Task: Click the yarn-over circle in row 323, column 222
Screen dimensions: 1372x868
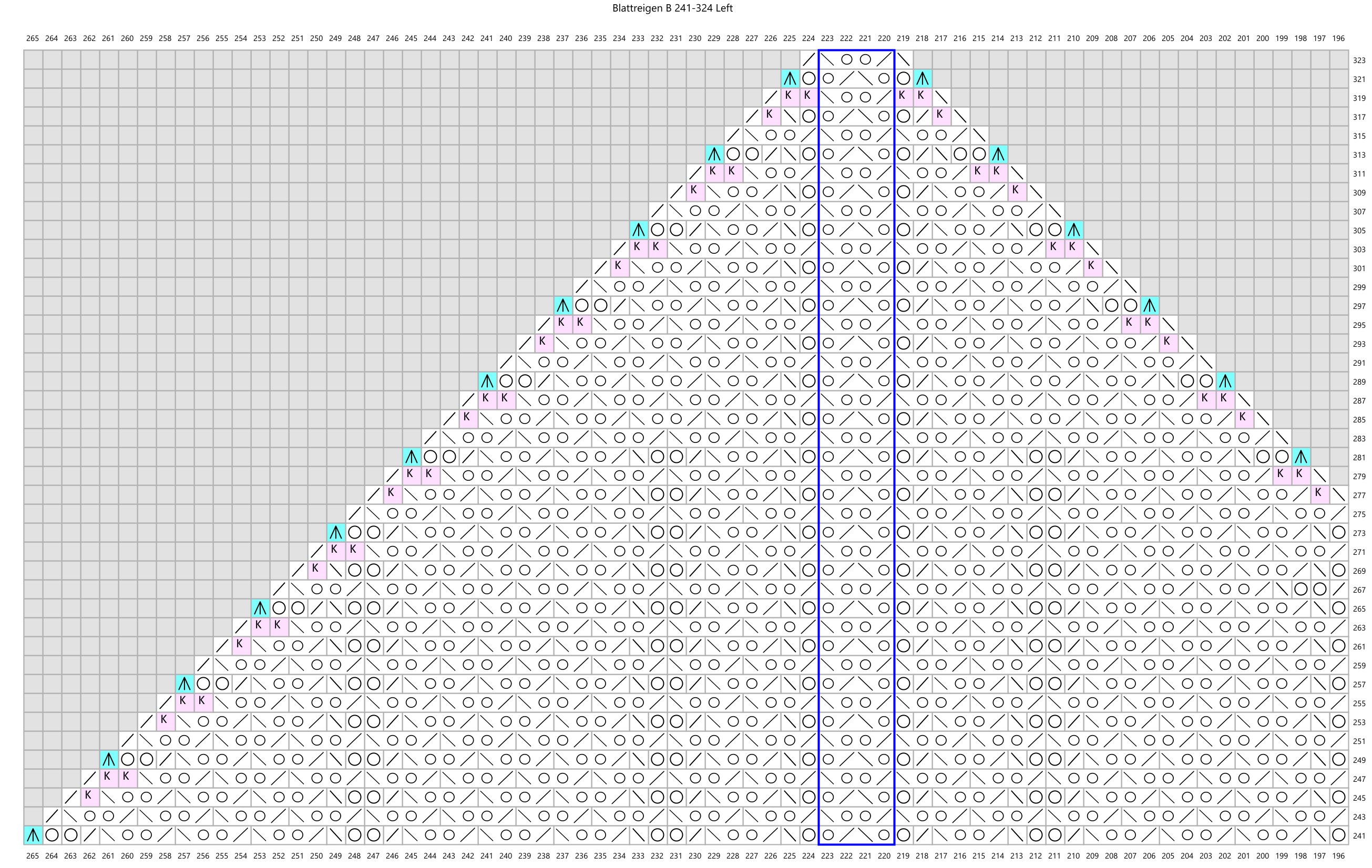Action: 846,59
